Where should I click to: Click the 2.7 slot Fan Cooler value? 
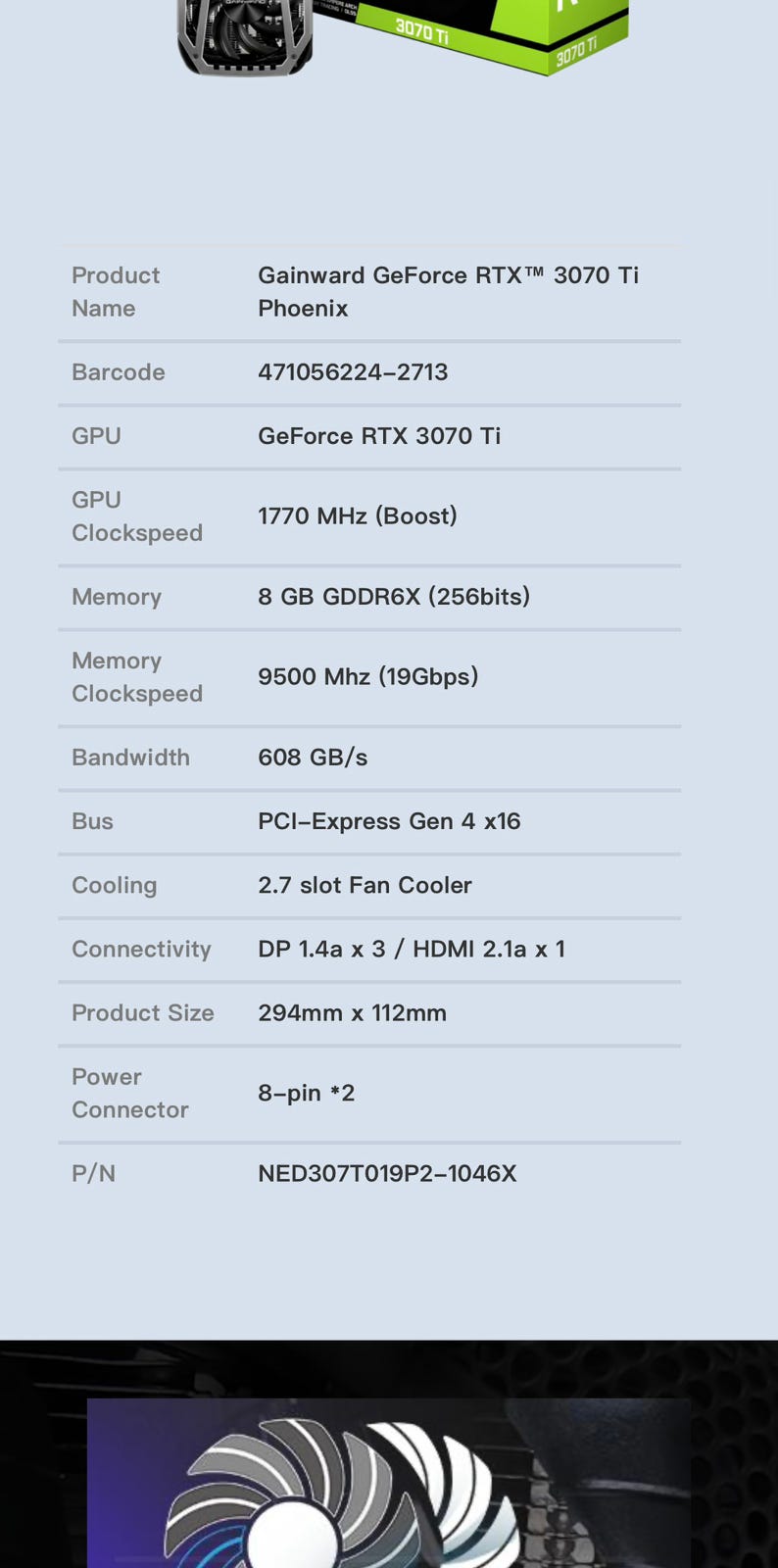point(365,885)
